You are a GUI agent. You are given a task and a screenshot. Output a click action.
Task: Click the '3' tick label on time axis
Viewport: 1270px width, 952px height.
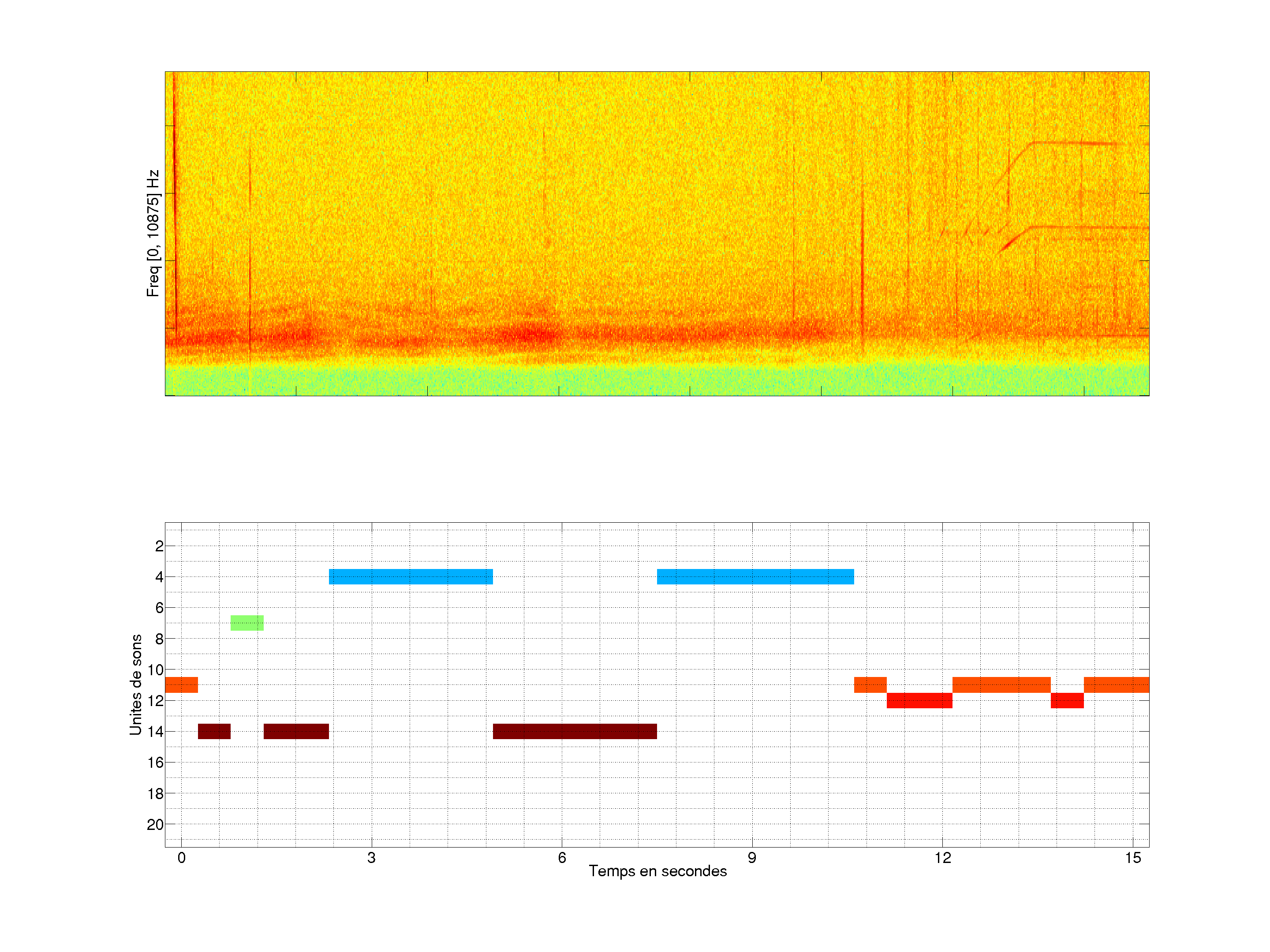[x=371, y=857]
